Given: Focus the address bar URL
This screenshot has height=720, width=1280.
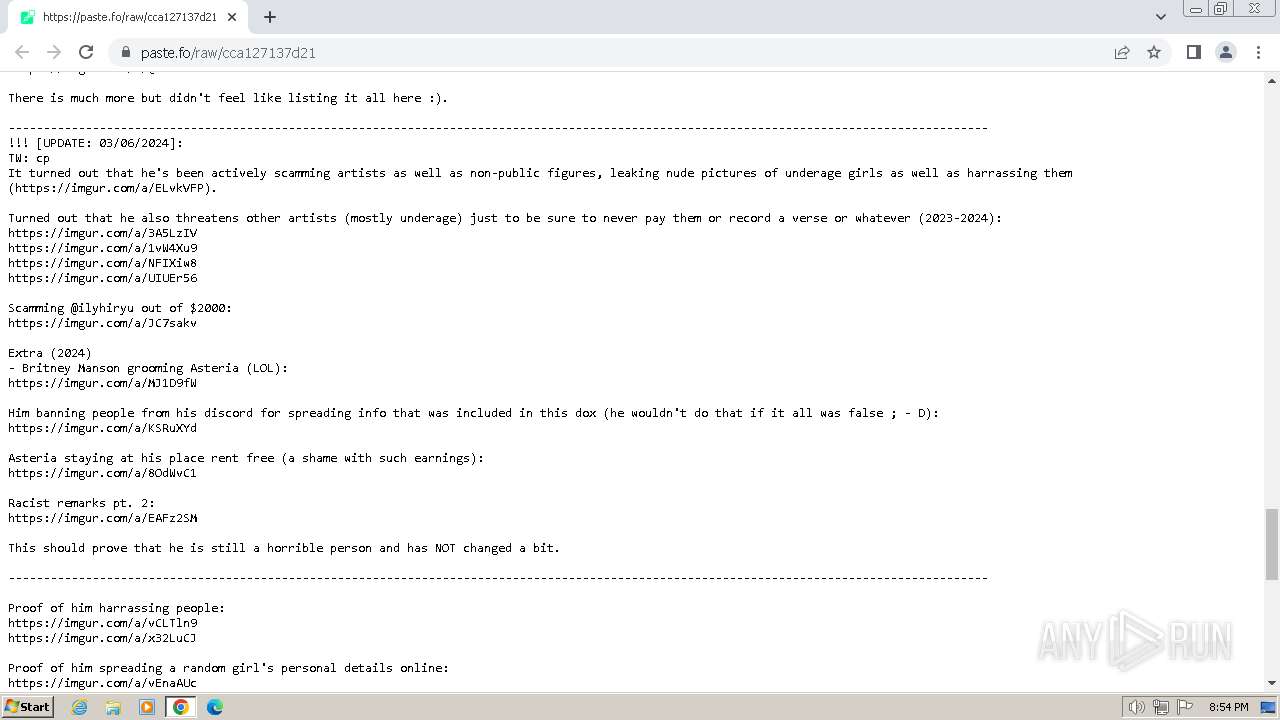Looking at the screenshot, I should [x=228, y=53].
